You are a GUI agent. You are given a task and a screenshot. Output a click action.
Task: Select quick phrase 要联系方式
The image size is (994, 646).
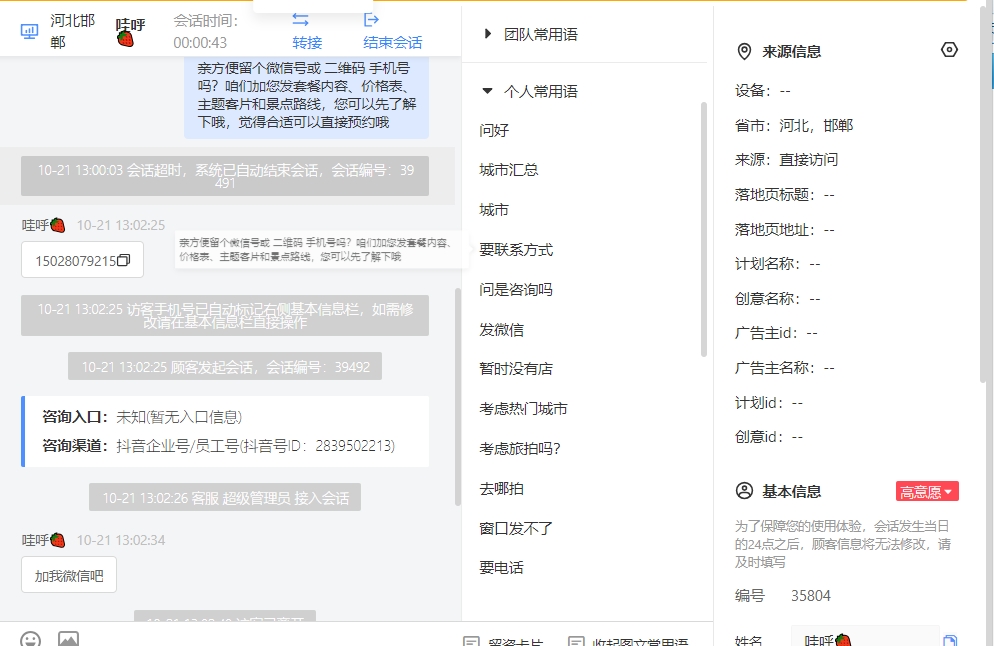point(516,250)
